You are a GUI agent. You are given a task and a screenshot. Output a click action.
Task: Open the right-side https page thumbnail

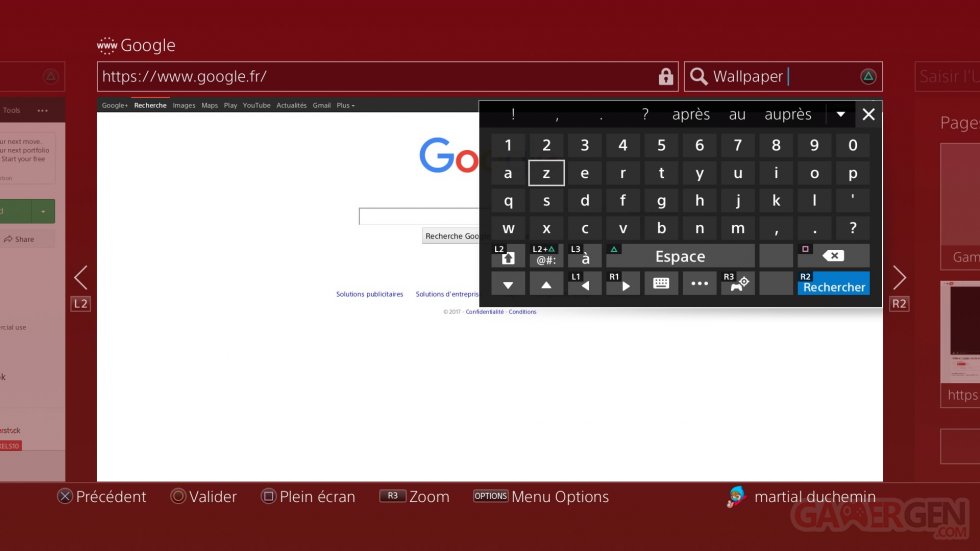point(961,344)
